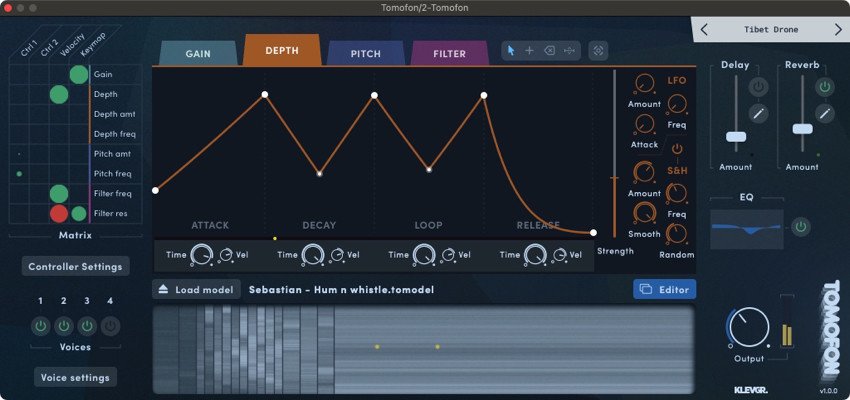Click the envelope end point in Release
Viewport: 850px width, 400px height.
(x=593, y=233)
